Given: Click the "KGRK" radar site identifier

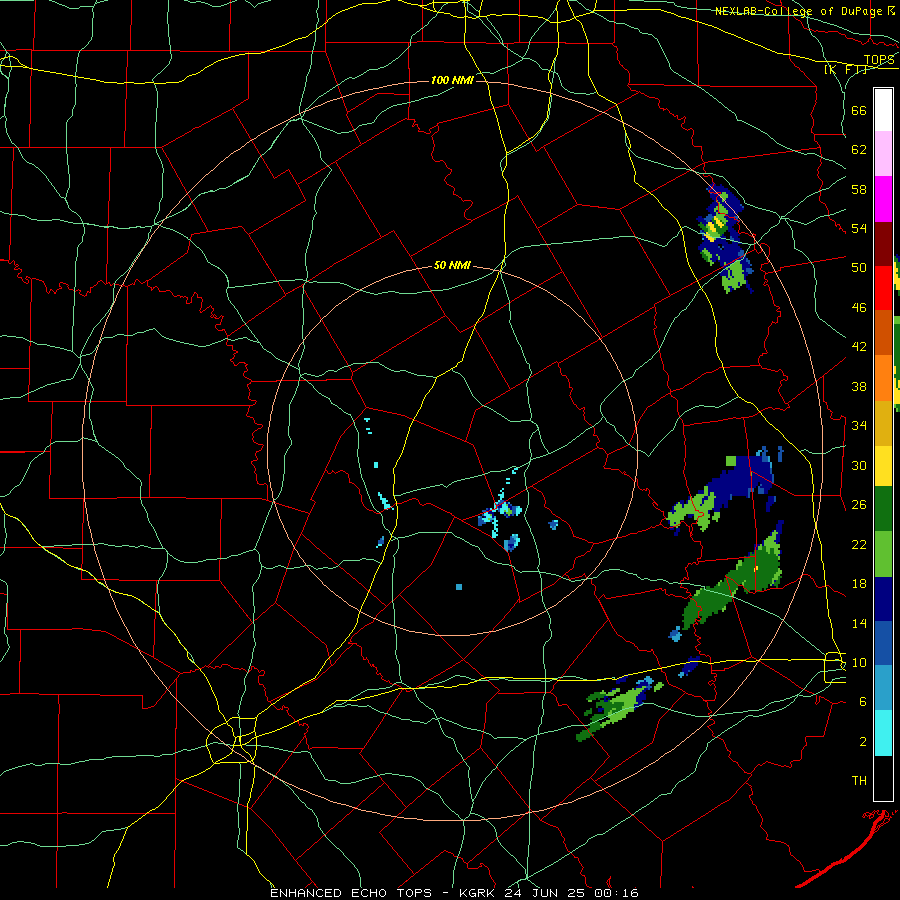Looking at the screenshot, I should click(x=479, y=893).
